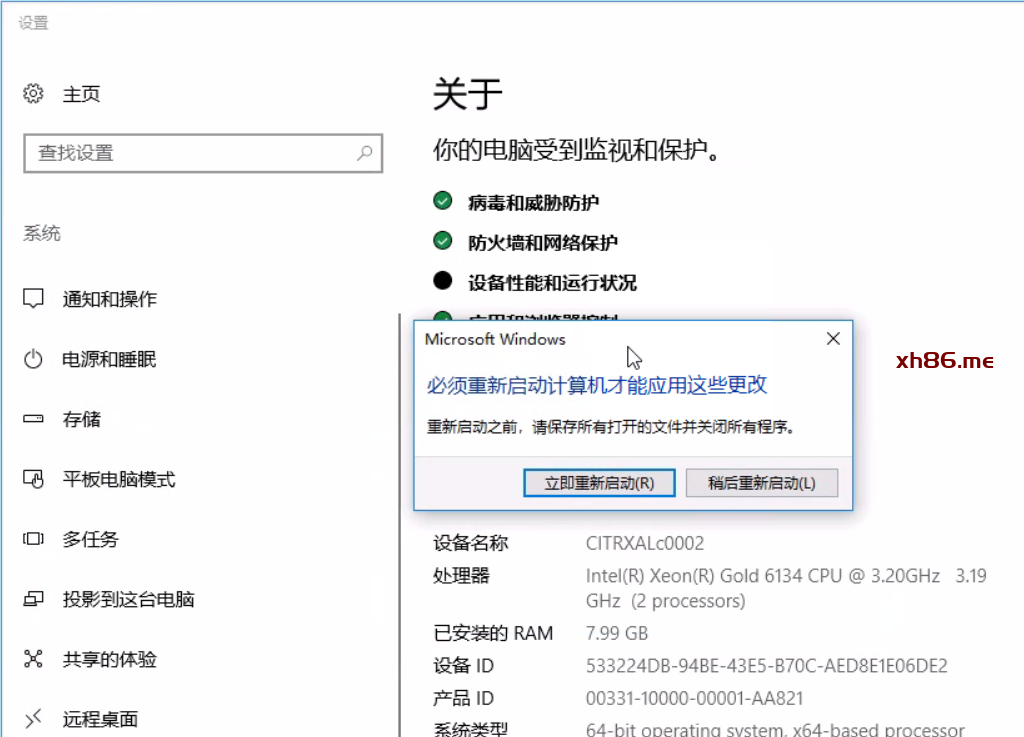Screen dimensions: 1024x737
Task: Select 多任务 in the sidebar
Action: [90, 539]
